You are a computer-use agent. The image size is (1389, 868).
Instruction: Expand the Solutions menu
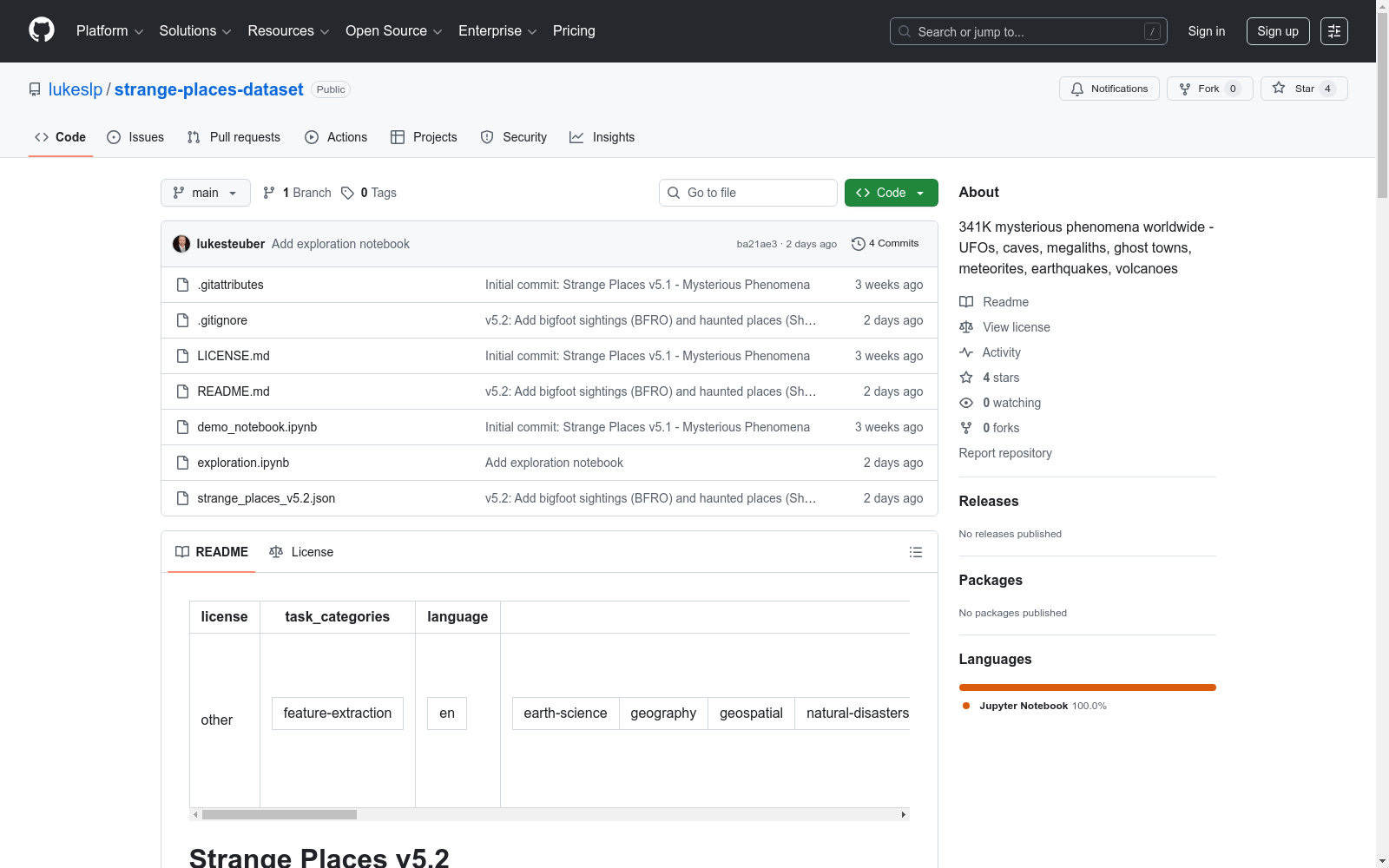click(x=195, y=31)
